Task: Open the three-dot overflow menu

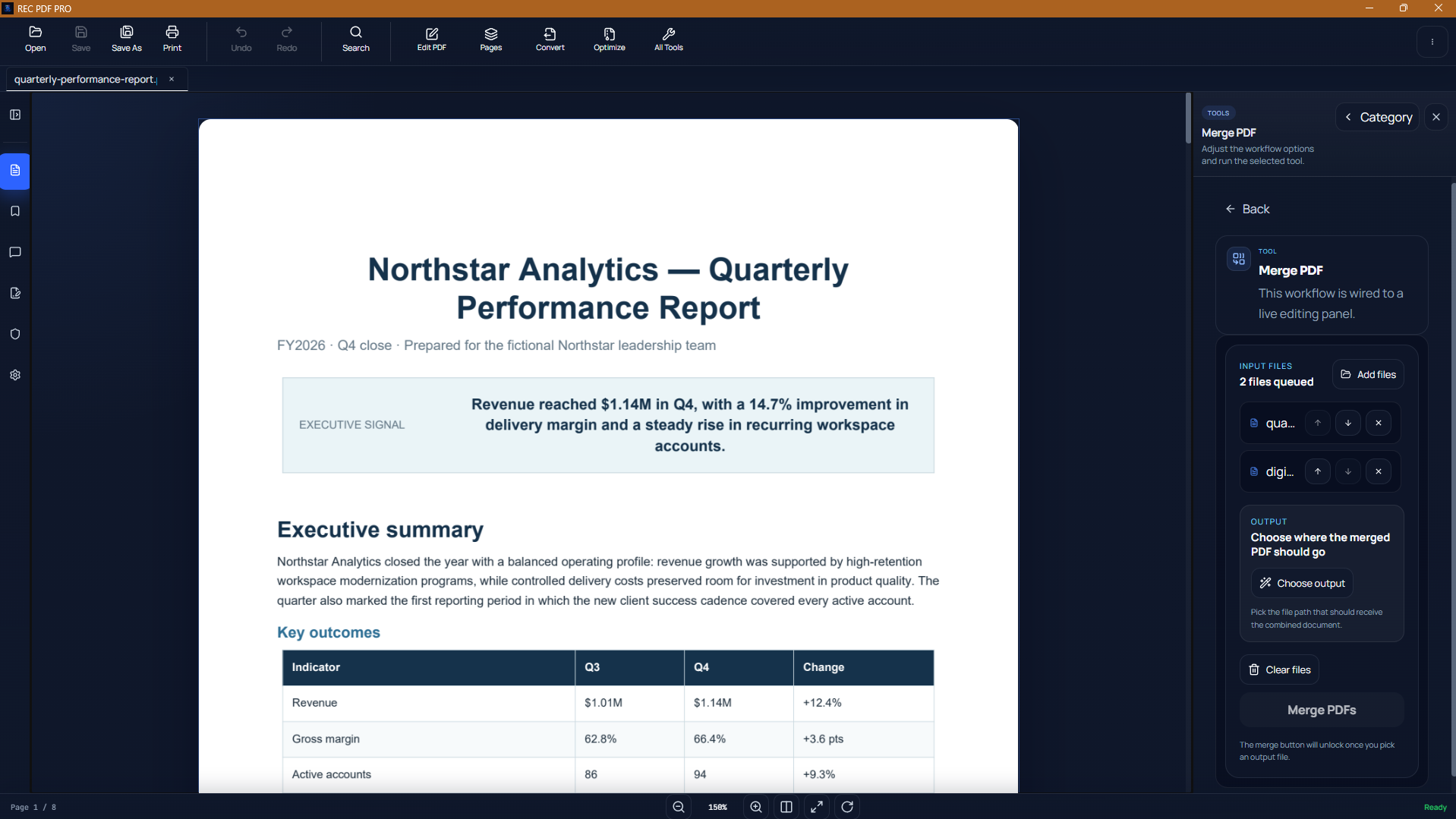Action: [x=1432, y=42]
